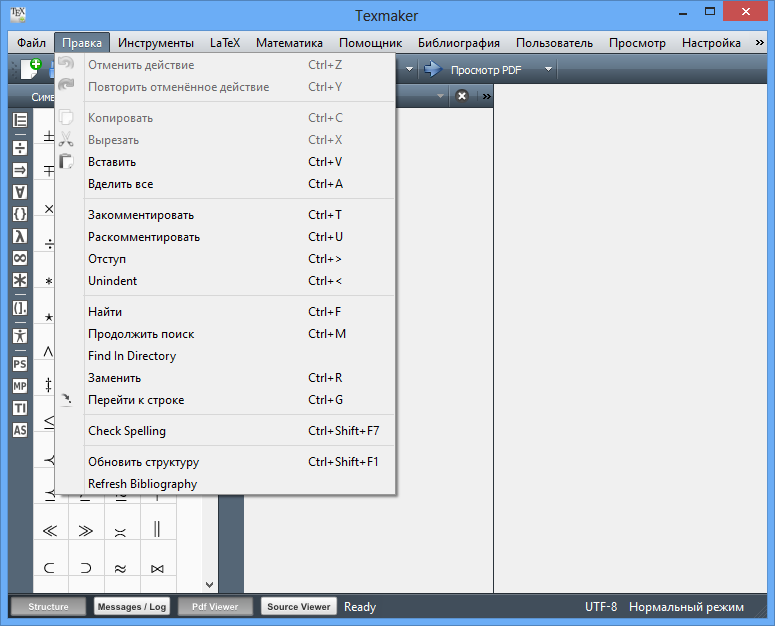The height and width of the screenshot is (626, 775).
Task: Open the document list dropdown arrow
Action: 440,96
